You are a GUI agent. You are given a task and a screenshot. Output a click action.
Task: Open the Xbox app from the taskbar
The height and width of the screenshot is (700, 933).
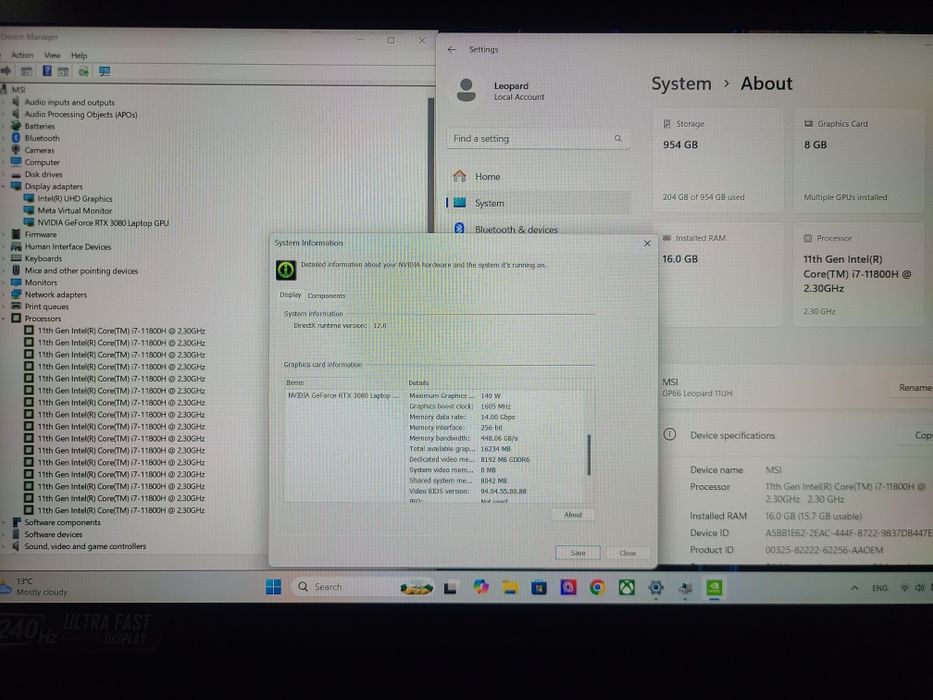click(626, 588)
